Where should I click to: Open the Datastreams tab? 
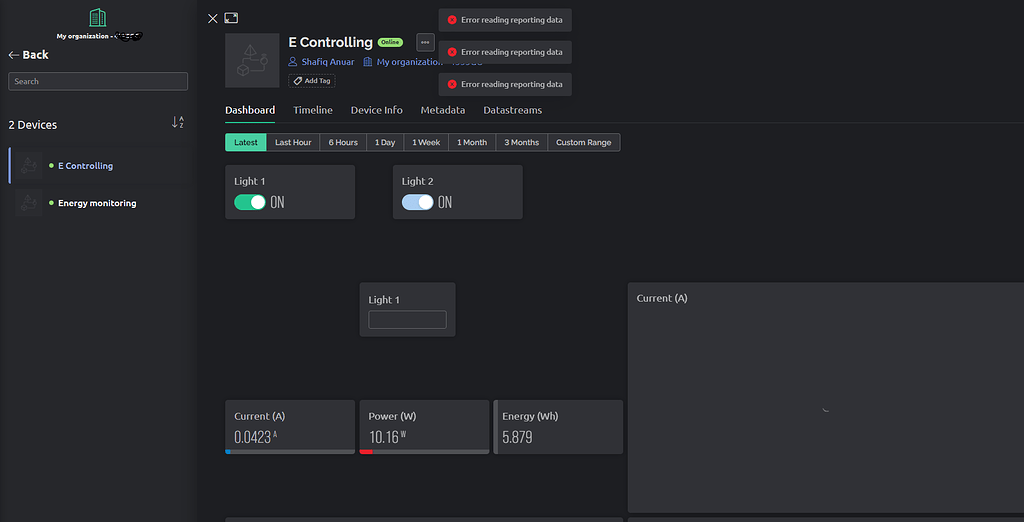513,110
